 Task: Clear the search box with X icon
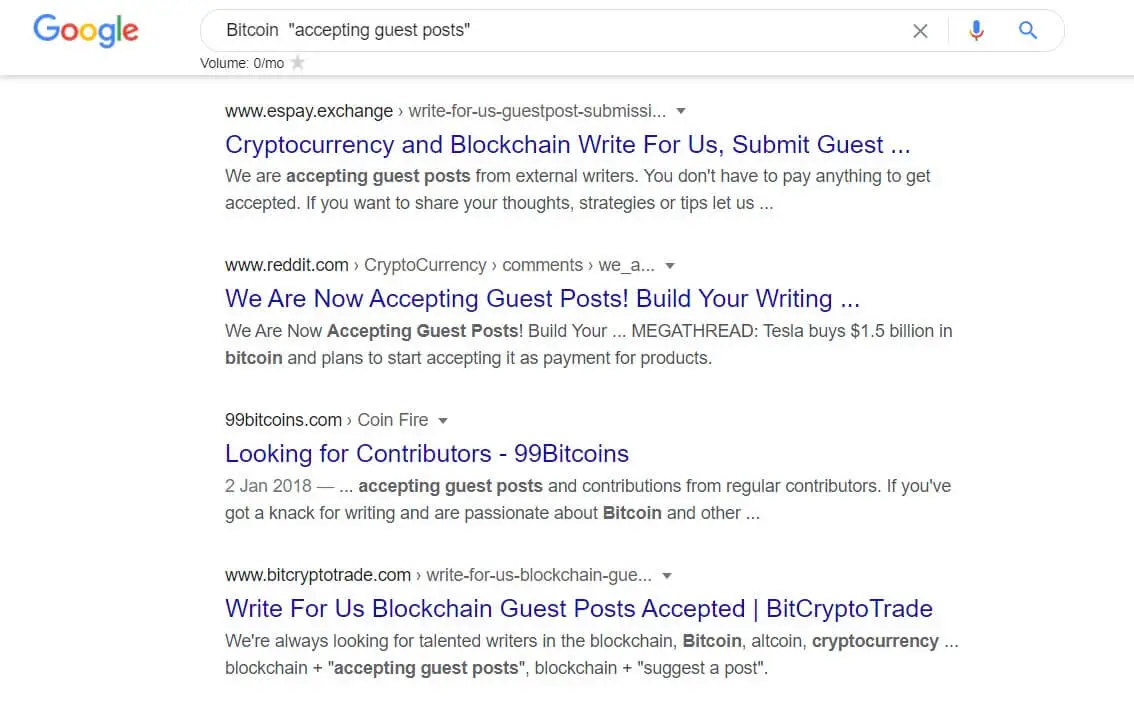pyautogui.click(x=920, y=31)
